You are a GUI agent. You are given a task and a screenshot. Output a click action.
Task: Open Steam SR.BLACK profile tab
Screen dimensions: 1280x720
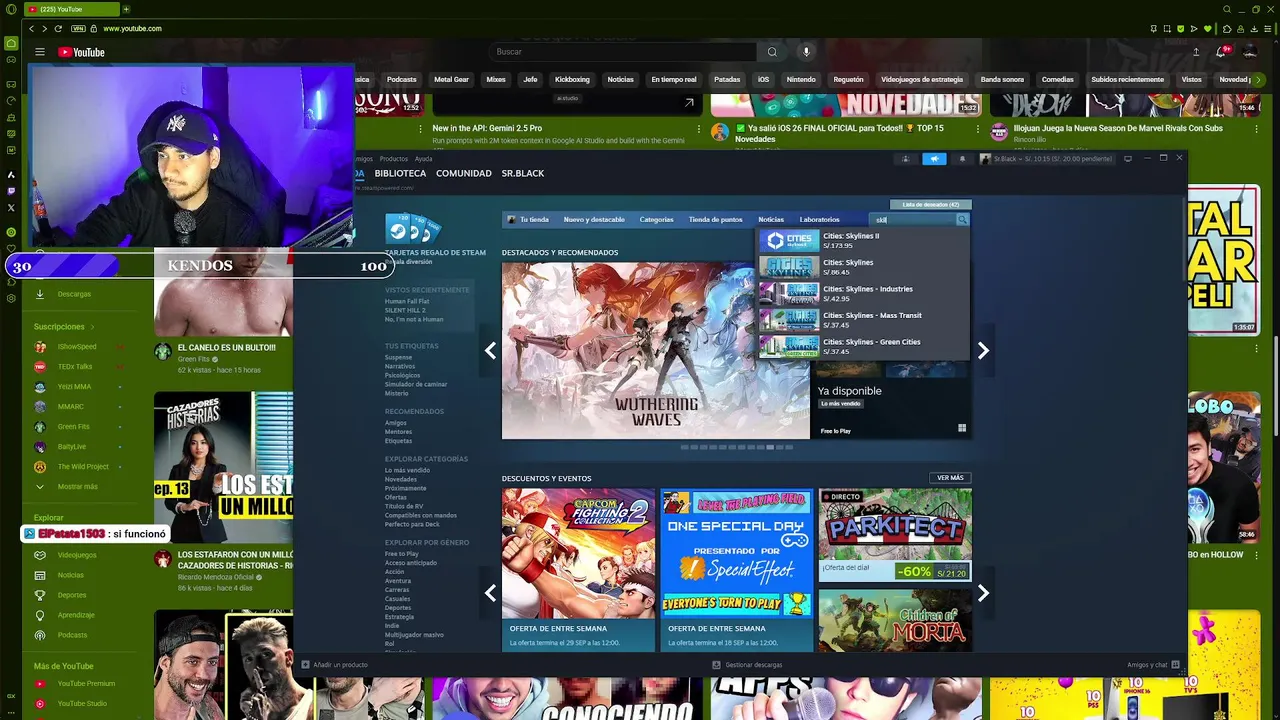tap(523, 173)
